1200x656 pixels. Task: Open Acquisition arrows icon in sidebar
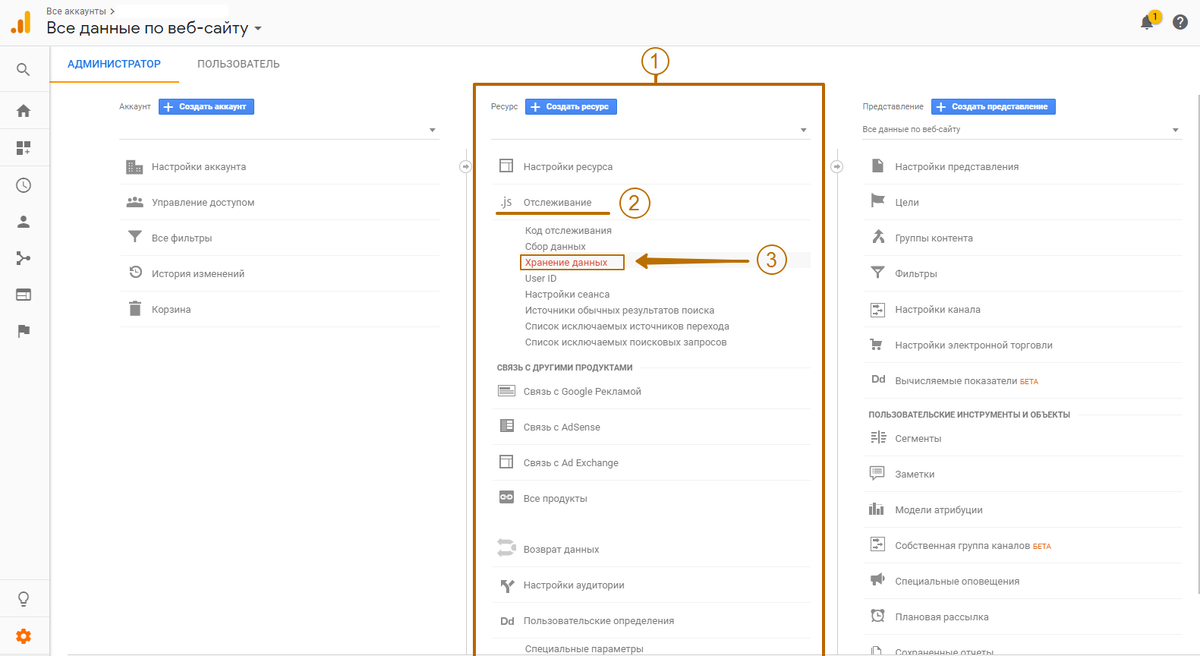[23, 258]
